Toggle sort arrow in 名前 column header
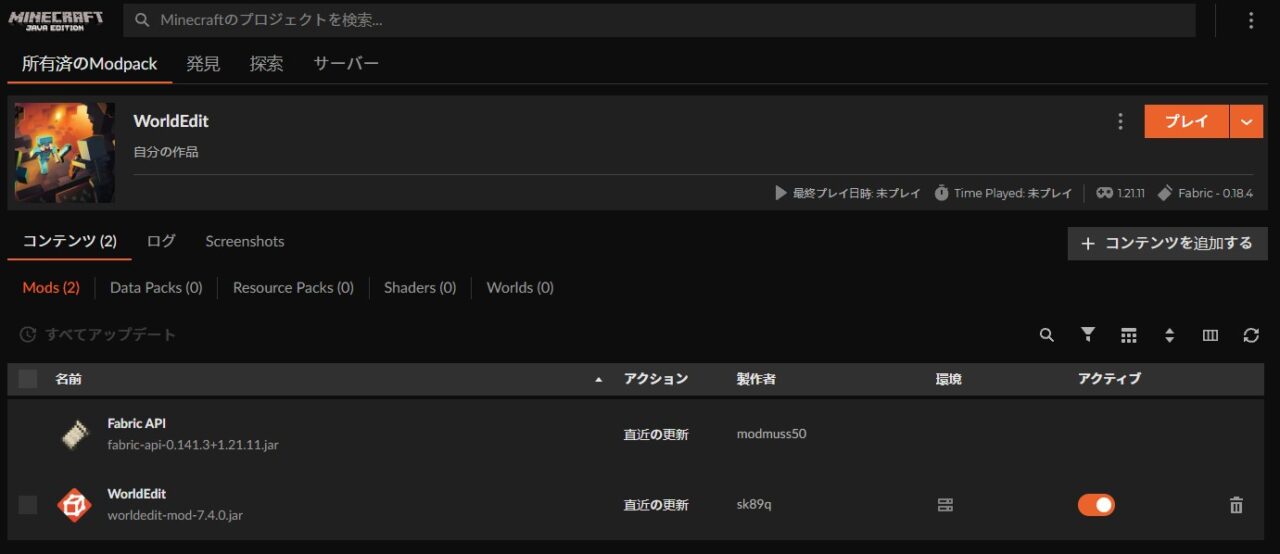 pyautogui.click(x=599, y=380)
